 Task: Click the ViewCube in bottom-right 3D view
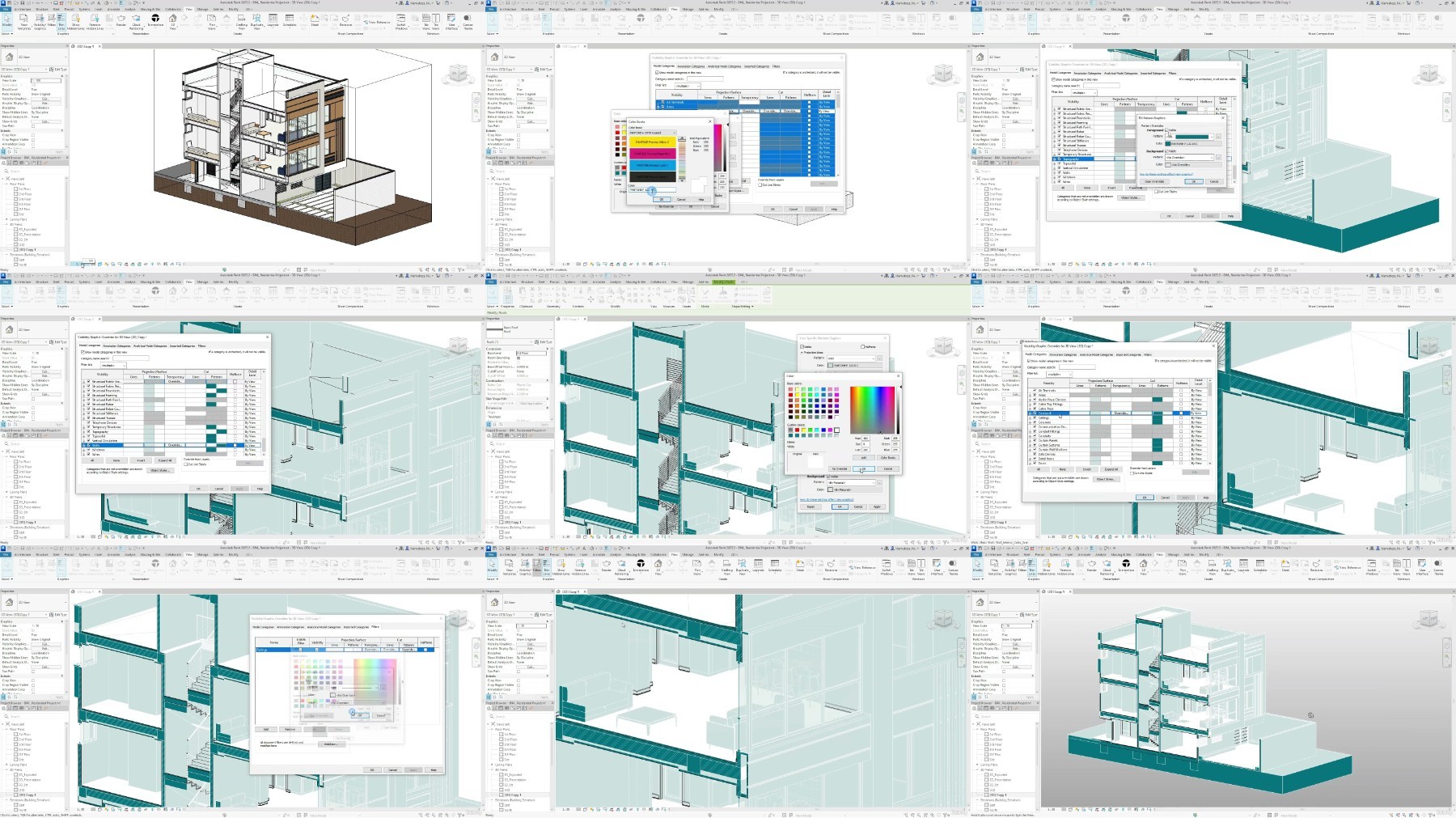pos(1428,620)
